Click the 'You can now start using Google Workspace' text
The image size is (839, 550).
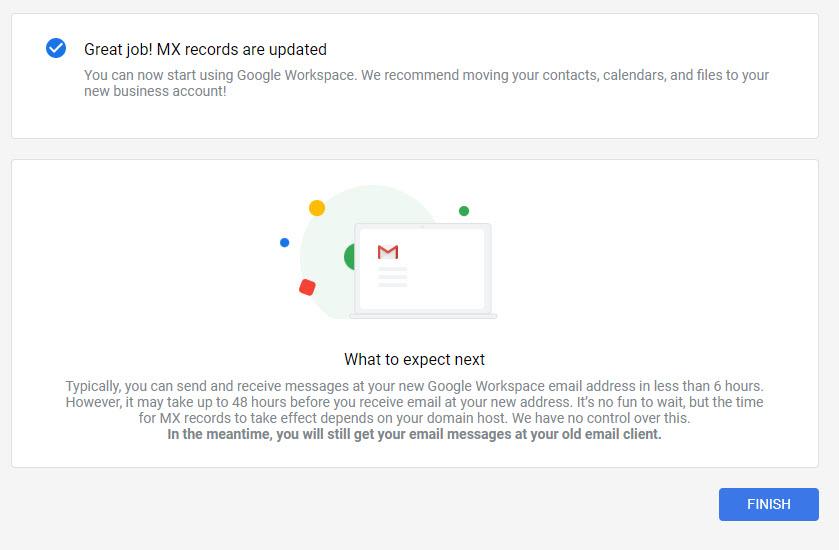220,75
